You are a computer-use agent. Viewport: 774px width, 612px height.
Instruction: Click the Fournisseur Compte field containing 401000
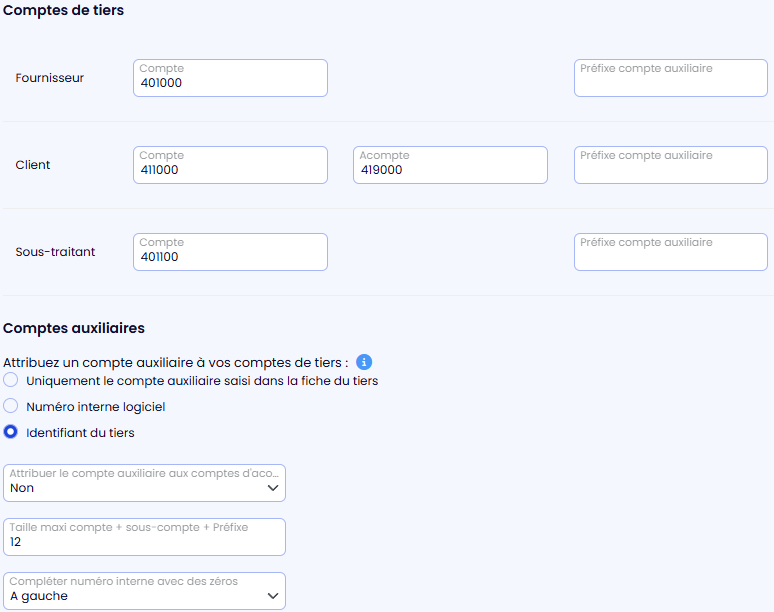[230, 78]
